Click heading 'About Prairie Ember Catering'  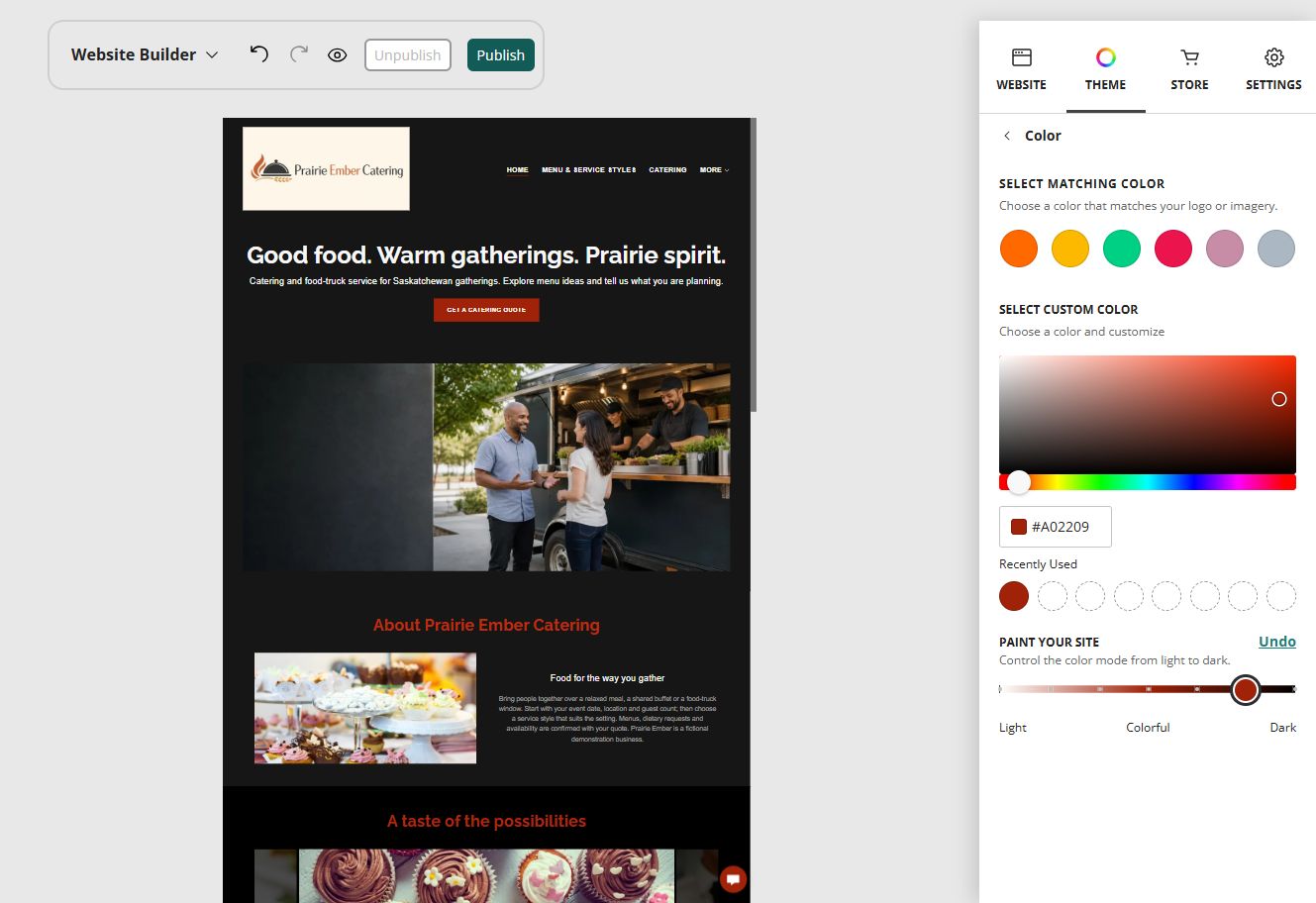click(x=486, y=625)
